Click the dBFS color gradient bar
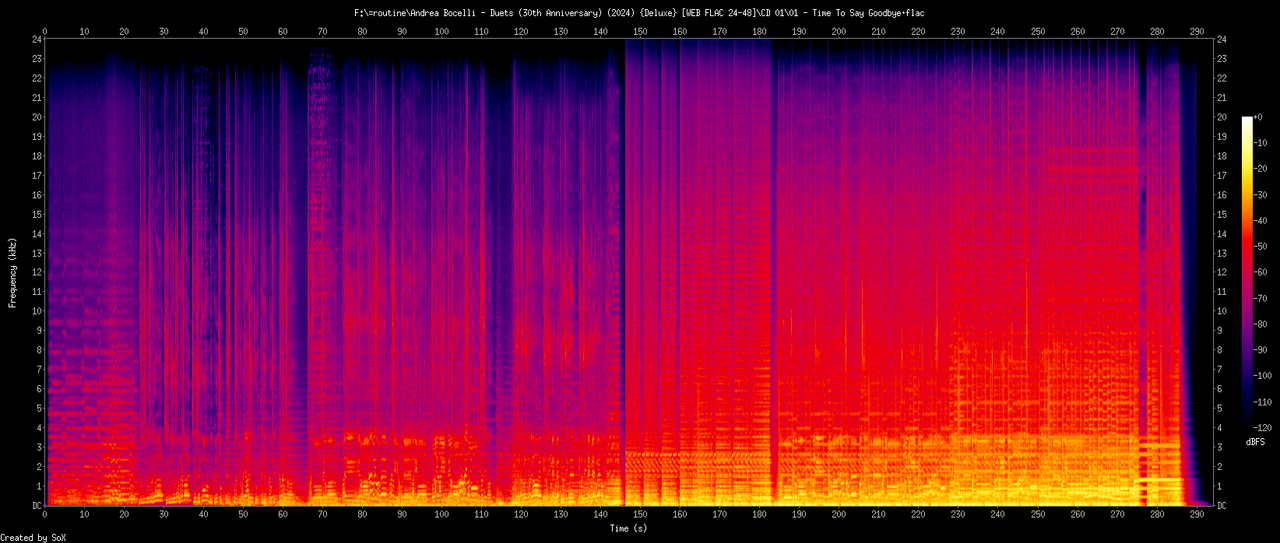 [x=1247, y=273]
